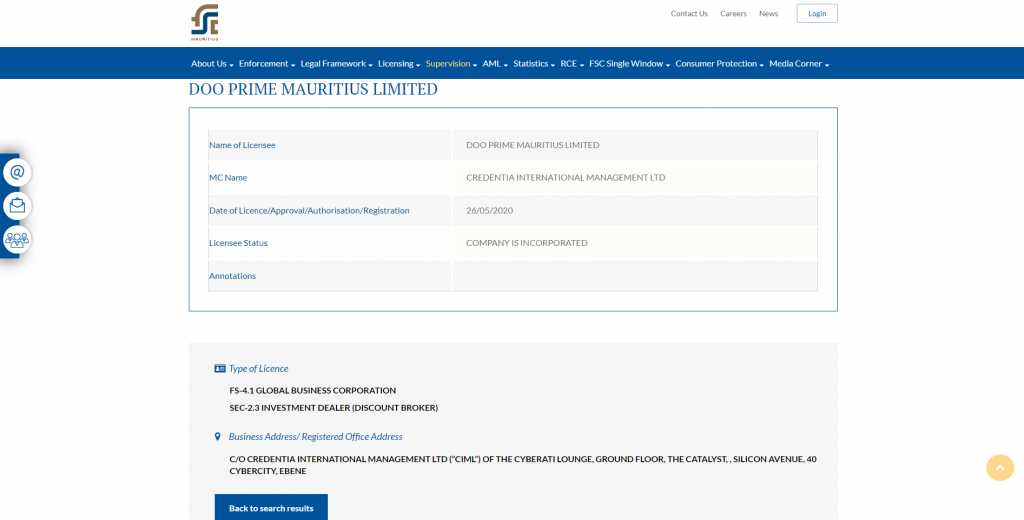Go to the Careers link
Image resolution: width=1024 pixels, height=520 pixels.
(x=733, y=14)
